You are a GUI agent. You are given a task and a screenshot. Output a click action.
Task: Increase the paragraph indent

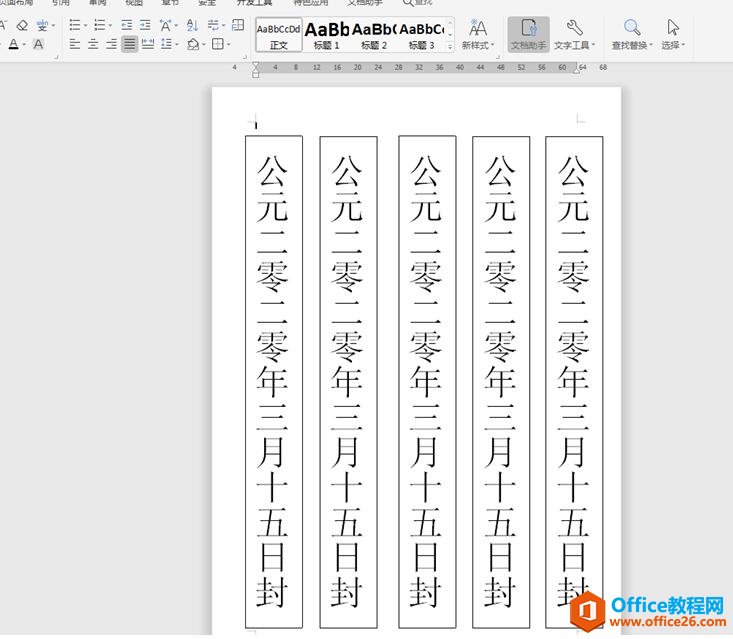click(x=146, y=25)
